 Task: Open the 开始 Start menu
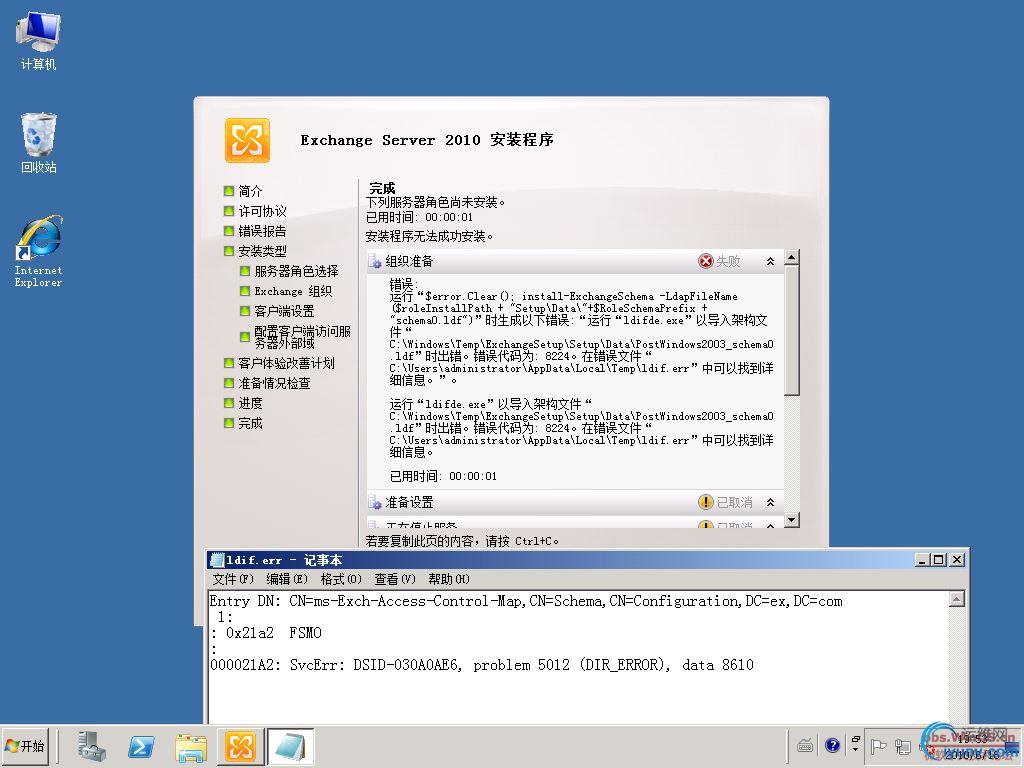click(25, 746)
